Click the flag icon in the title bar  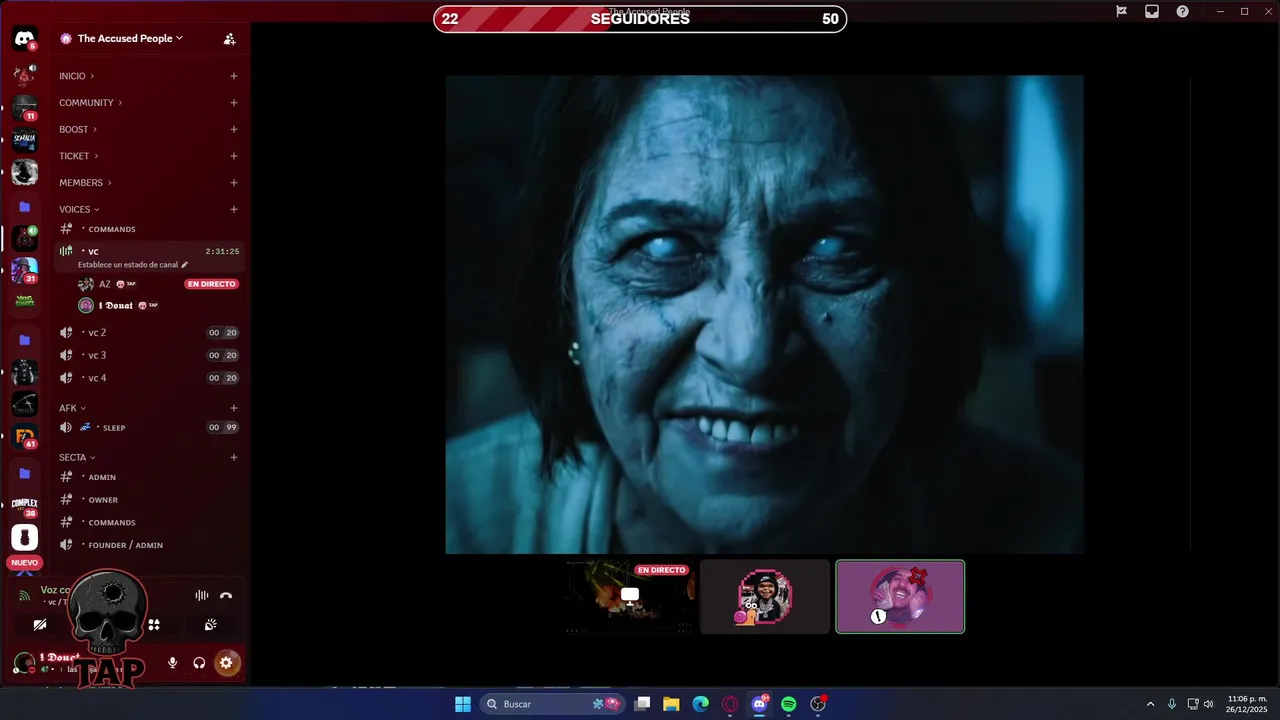(1121, 11)
